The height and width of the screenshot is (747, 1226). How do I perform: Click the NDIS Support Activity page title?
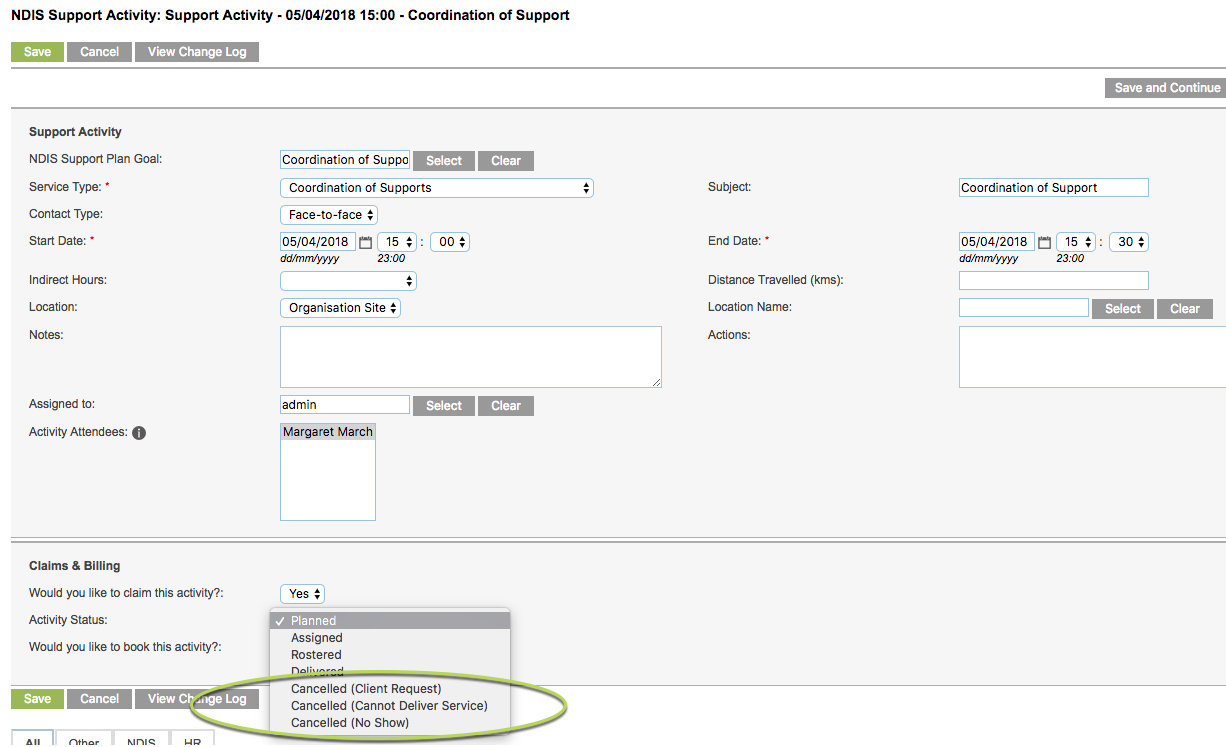coord(290,16)
